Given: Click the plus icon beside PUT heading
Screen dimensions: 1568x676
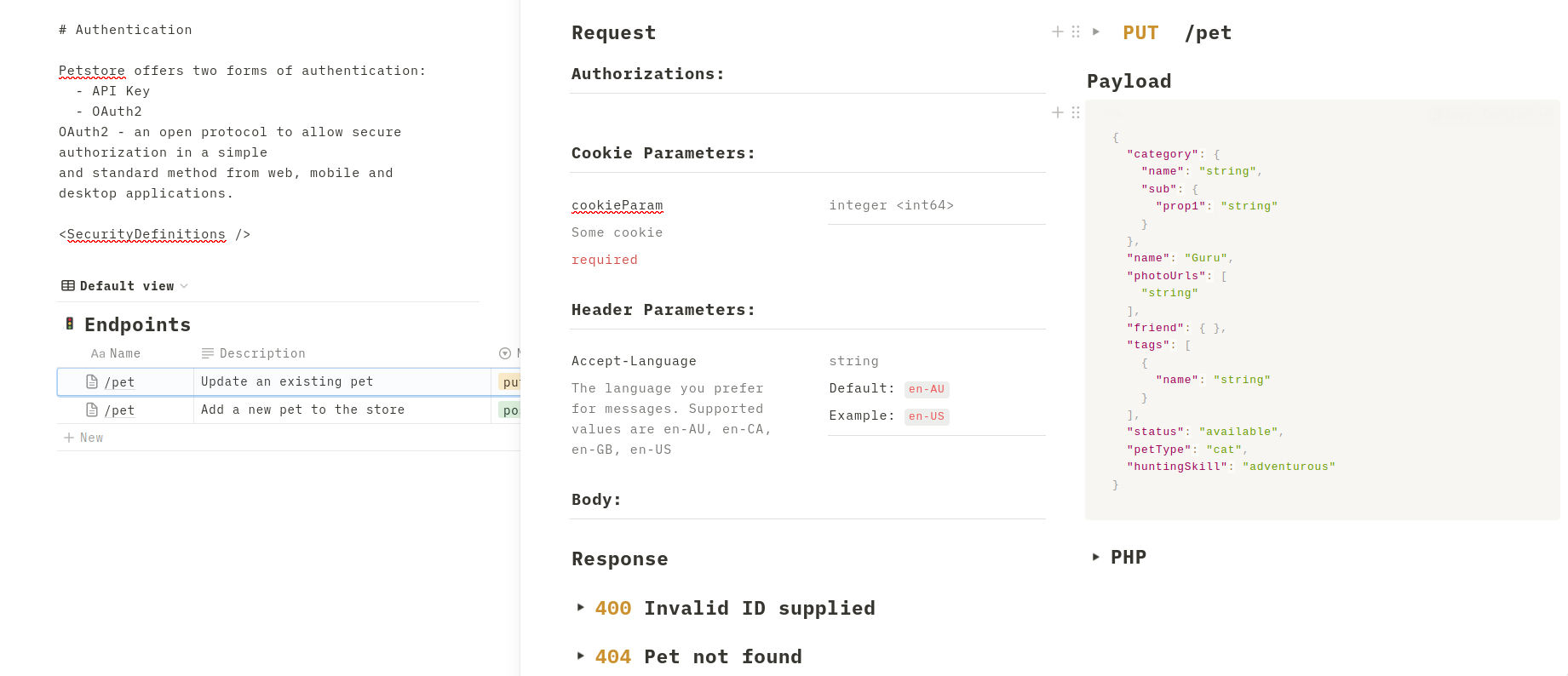Looking at the screenshot, I should pos(1058,32).
